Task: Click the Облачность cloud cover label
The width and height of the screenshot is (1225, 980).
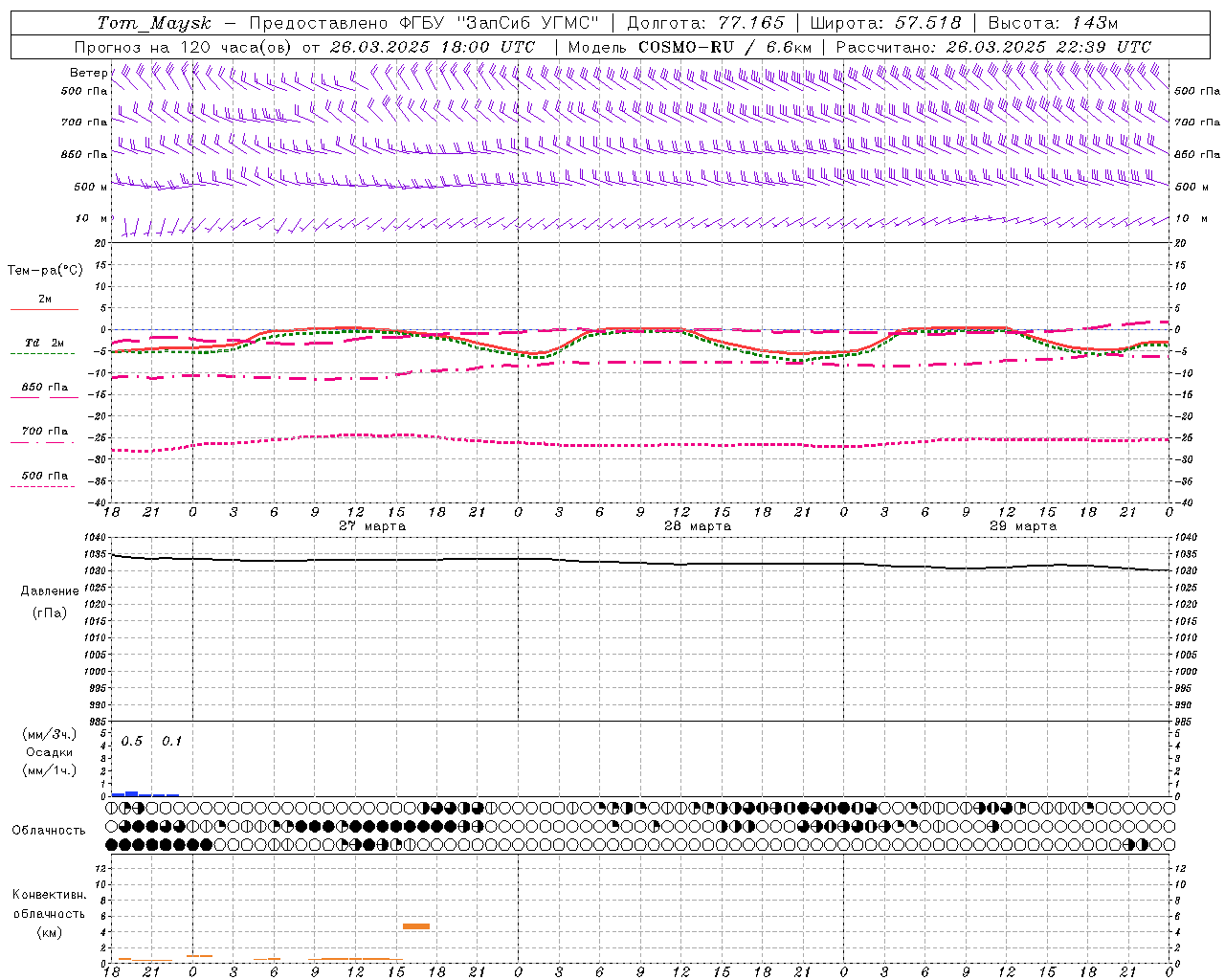Action: 49,830
